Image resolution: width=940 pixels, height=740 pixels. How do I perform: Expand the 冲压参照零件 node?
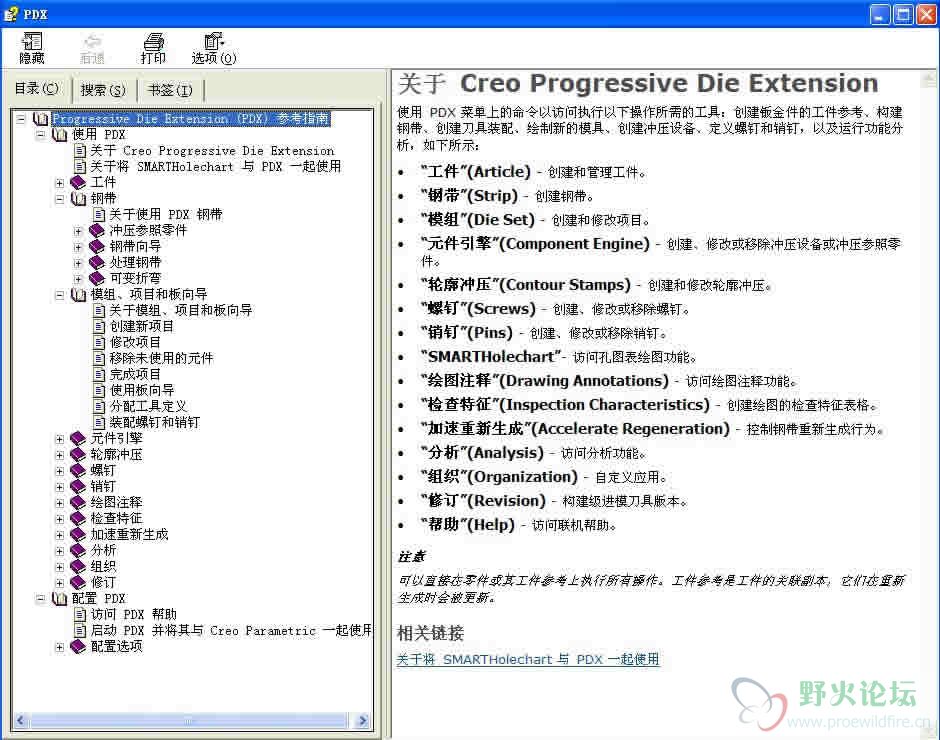point(78,231)
